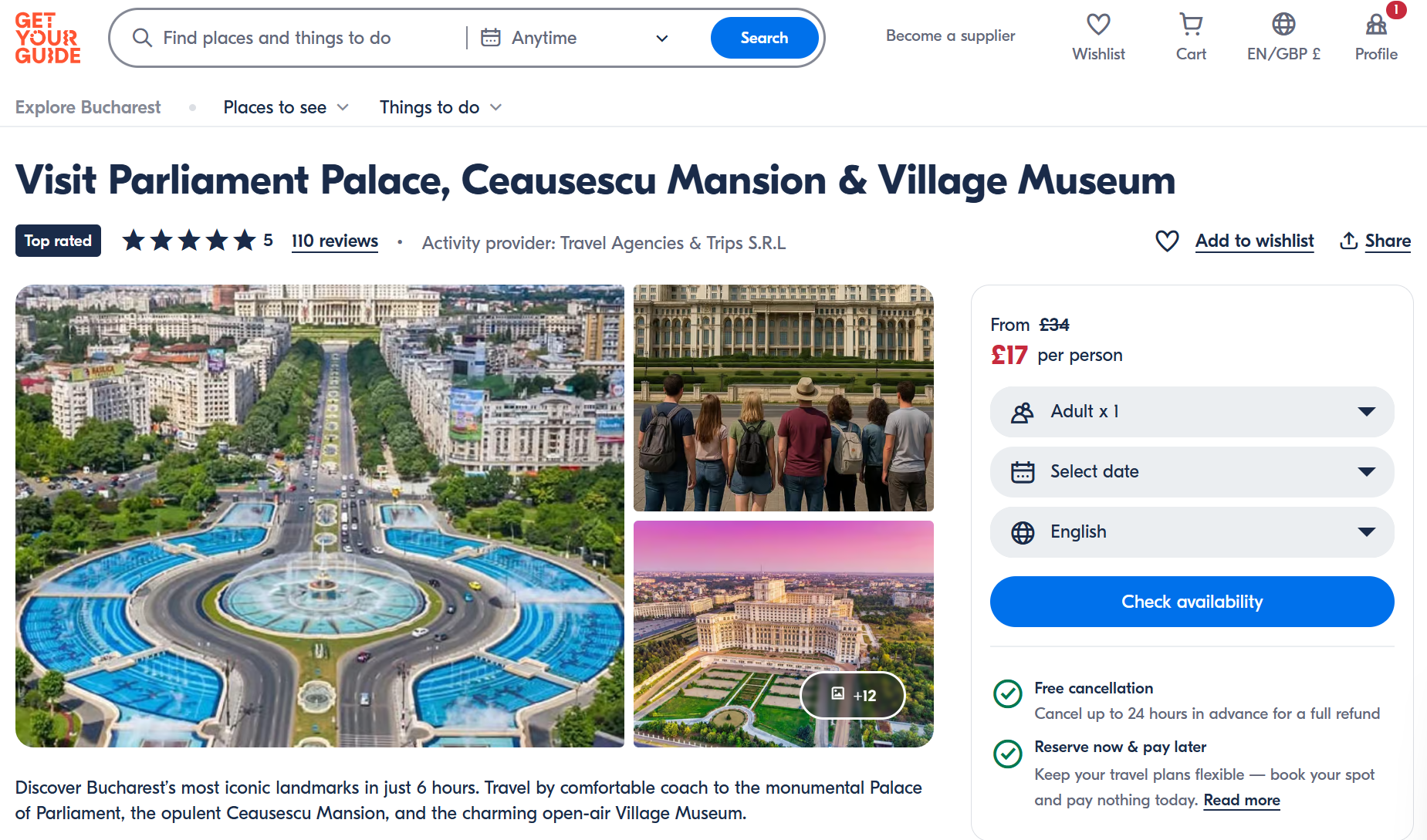Expand the Adult x 1 participants dropdown
Viewport: 1427px width, 840px height.
coord(1192,412)
